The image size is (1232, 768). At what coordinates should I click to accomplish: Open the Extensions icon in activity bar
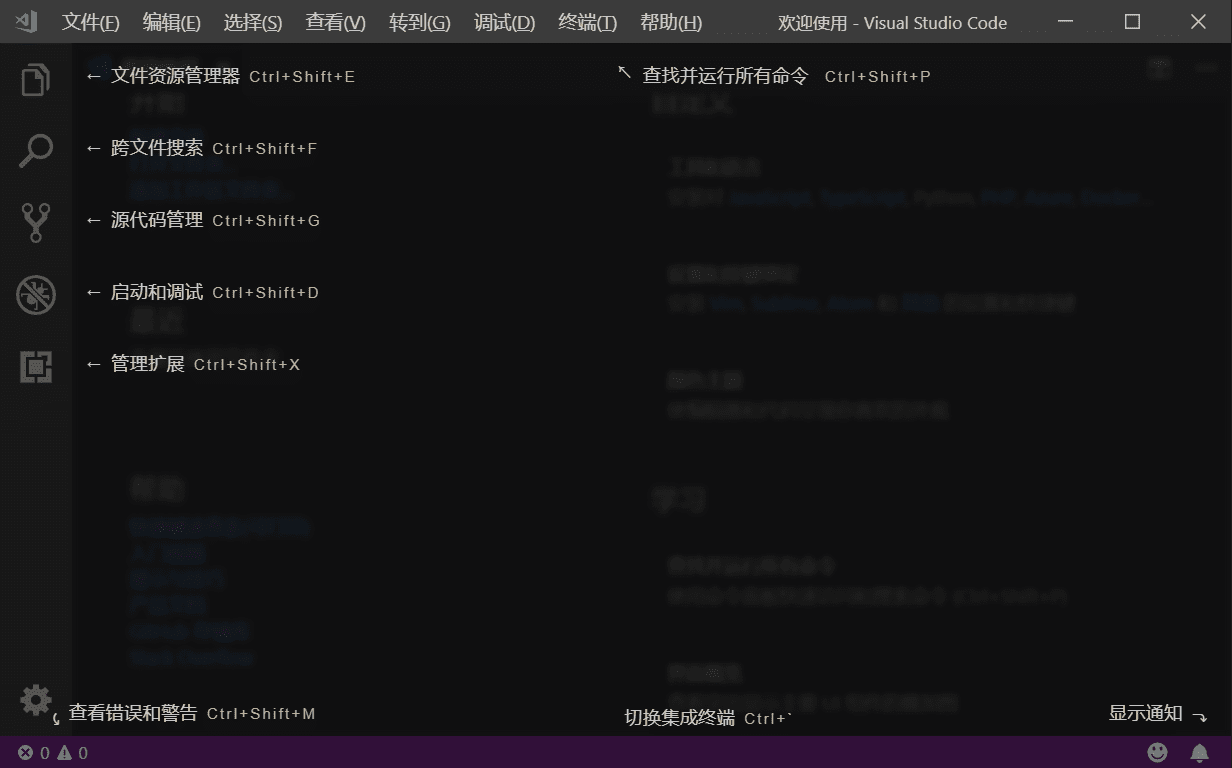point(35,367)
